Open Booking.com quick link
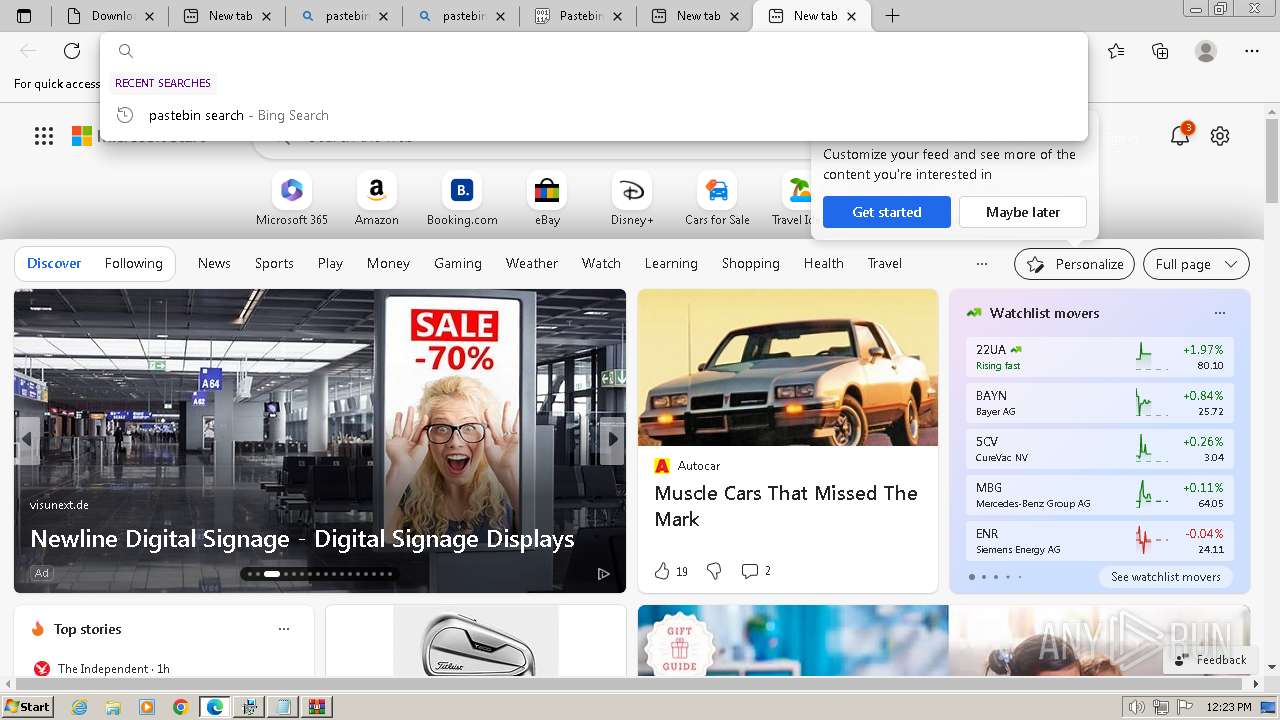Viewport: 1280px width, 720px height. click(x=462, y=199)
